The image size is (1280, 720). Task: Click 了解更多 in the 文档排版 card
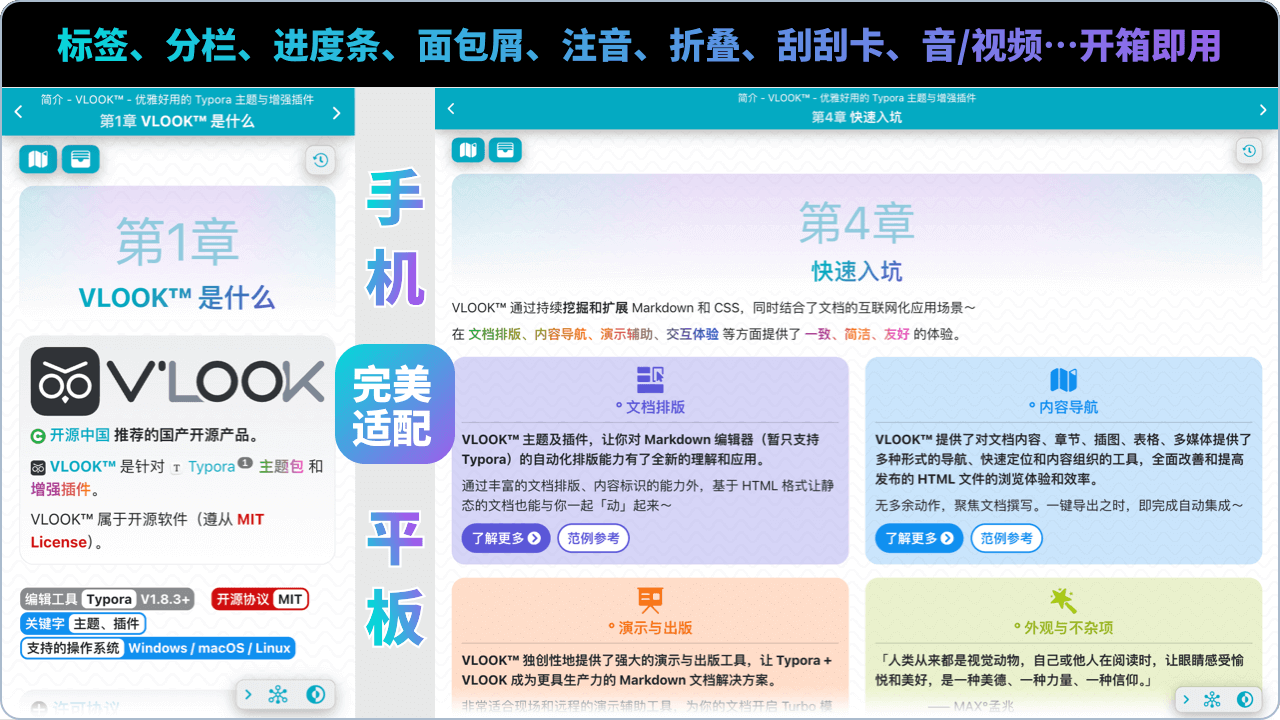(506, 538)
